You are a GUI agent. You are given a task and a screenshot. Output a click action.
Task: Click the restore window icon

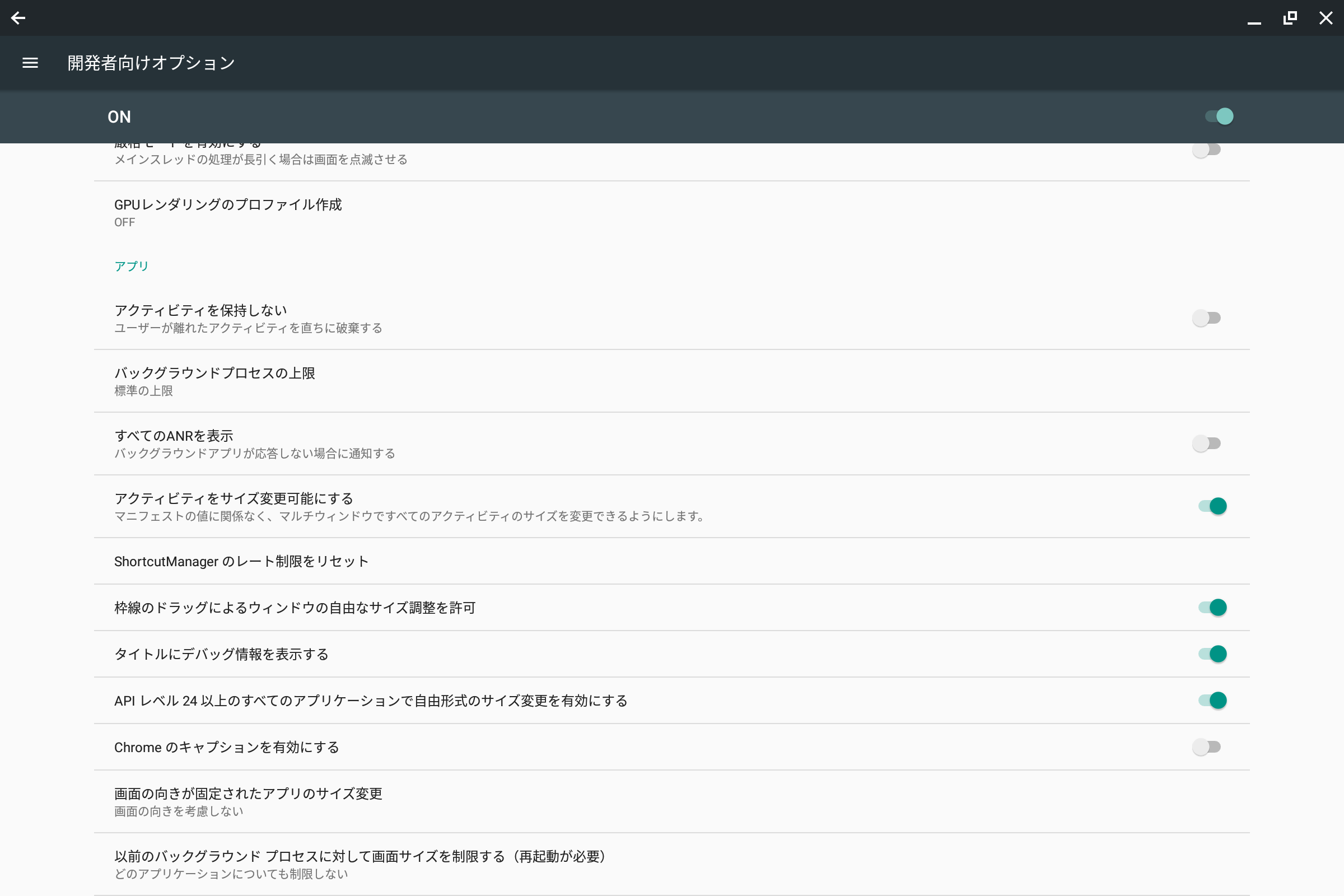click(x=1290, y=18)
